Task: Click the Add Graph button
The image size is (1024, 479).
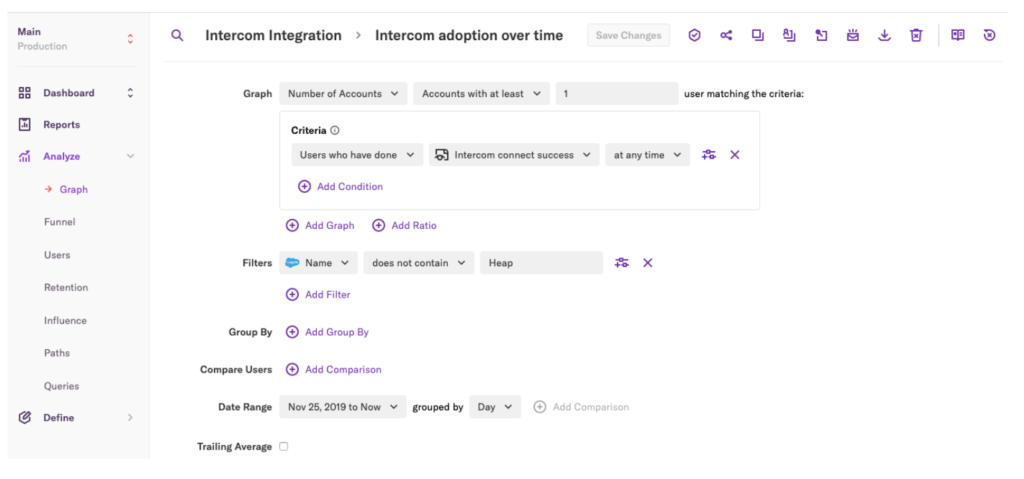Action: pyautogui.click(x=320, y=225)
